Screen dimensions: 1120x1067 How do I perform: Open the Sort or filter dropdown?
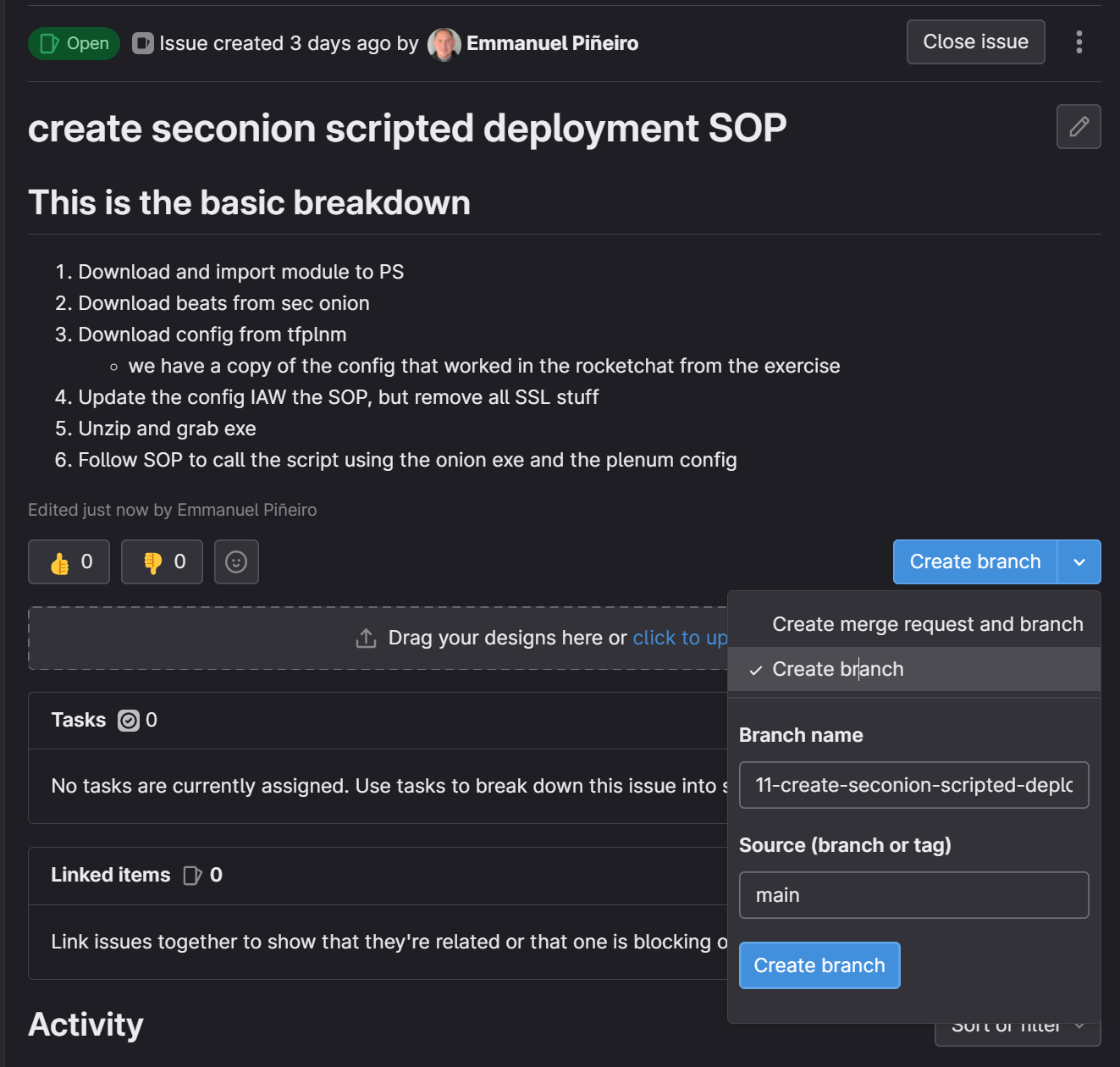[x=1018, y=1027]
